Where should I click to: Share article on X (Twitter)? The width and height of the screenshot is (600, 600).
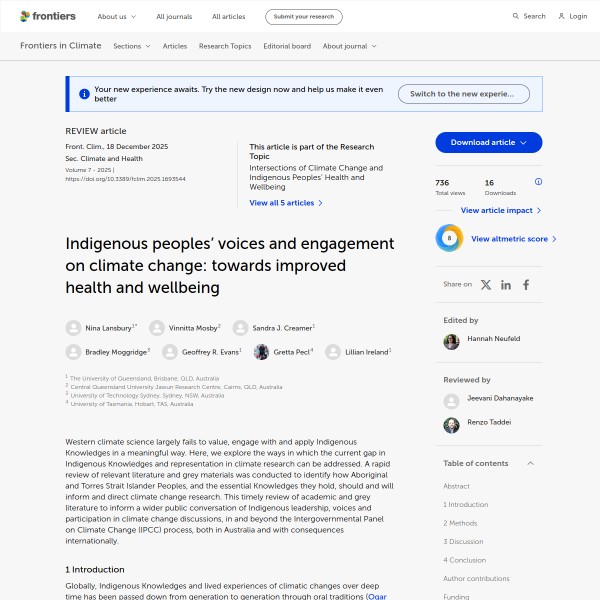[x=486, y=285]
